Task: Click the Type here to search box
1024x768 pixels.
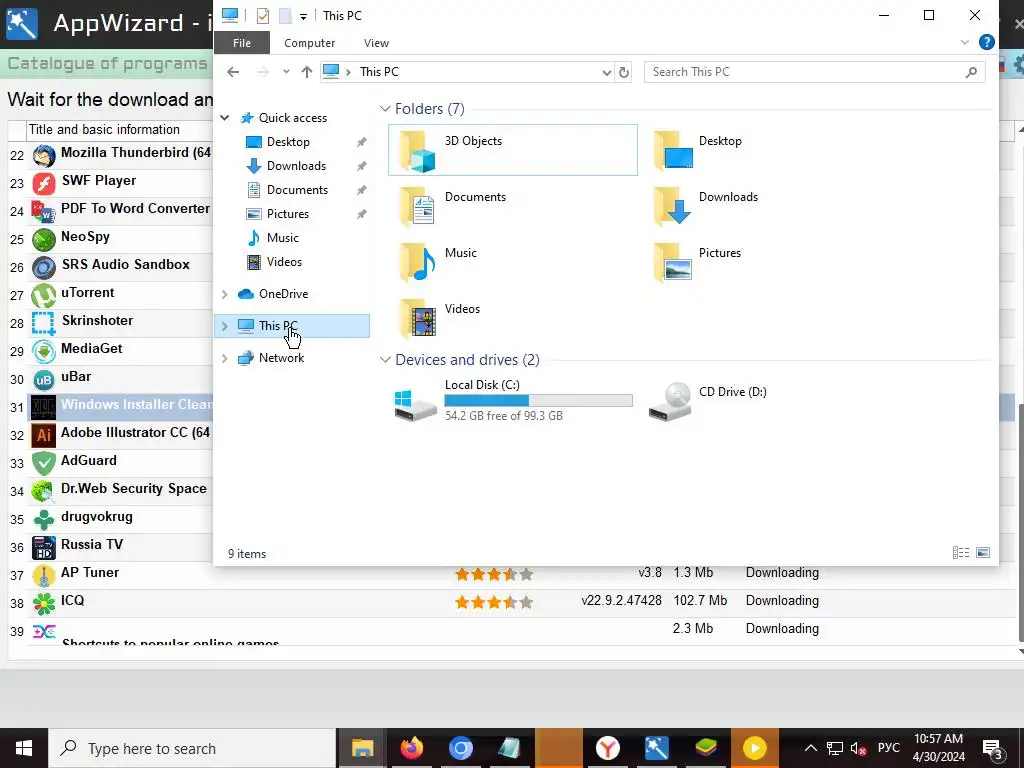Action: pyautogui.click(x=192, y=748)
